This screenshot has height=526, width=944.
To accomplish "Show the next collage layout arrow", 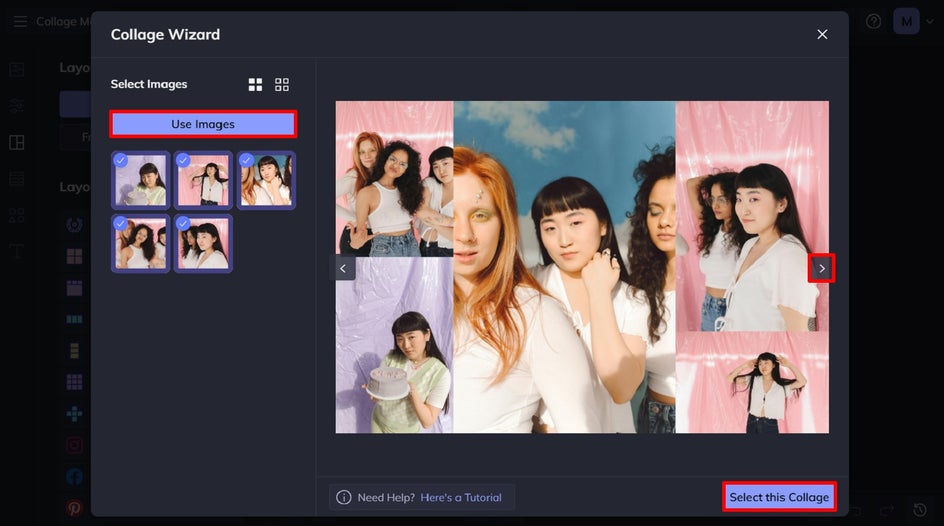I will pyautogui.click(x=821, y=268).
